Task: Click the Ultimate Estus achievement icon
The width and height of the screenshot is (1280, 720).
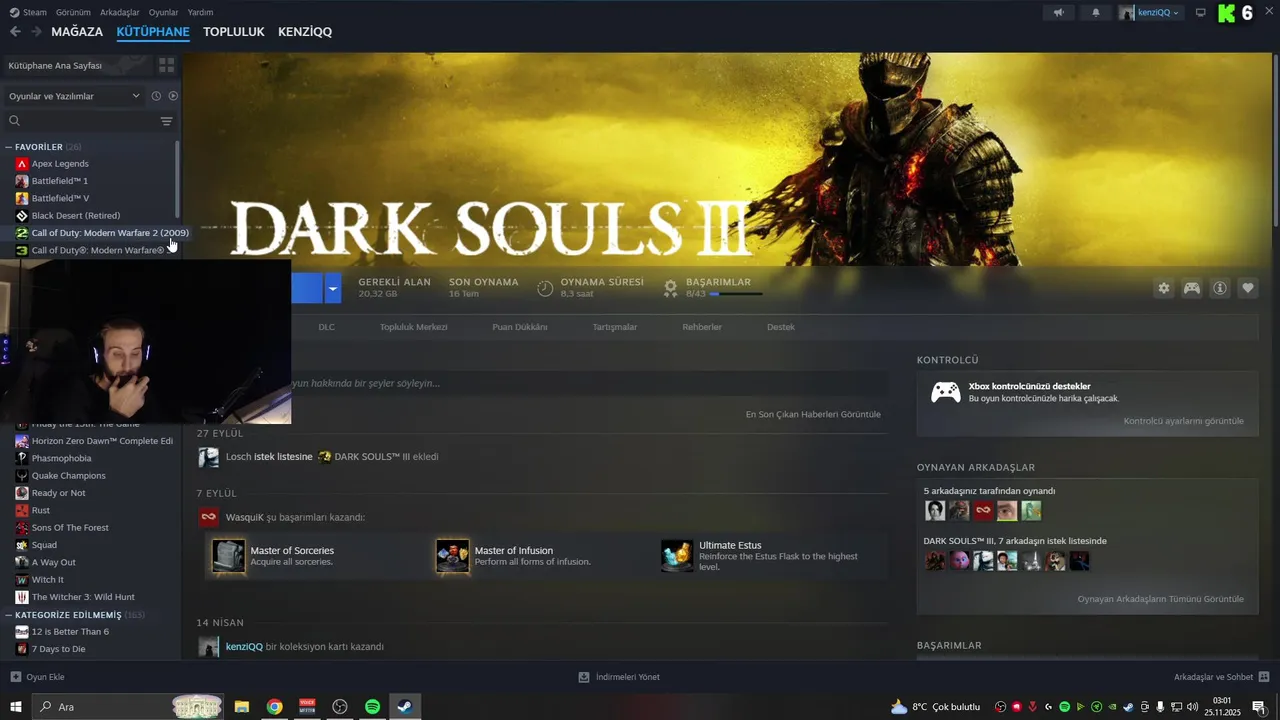Action: pos(677,556)
